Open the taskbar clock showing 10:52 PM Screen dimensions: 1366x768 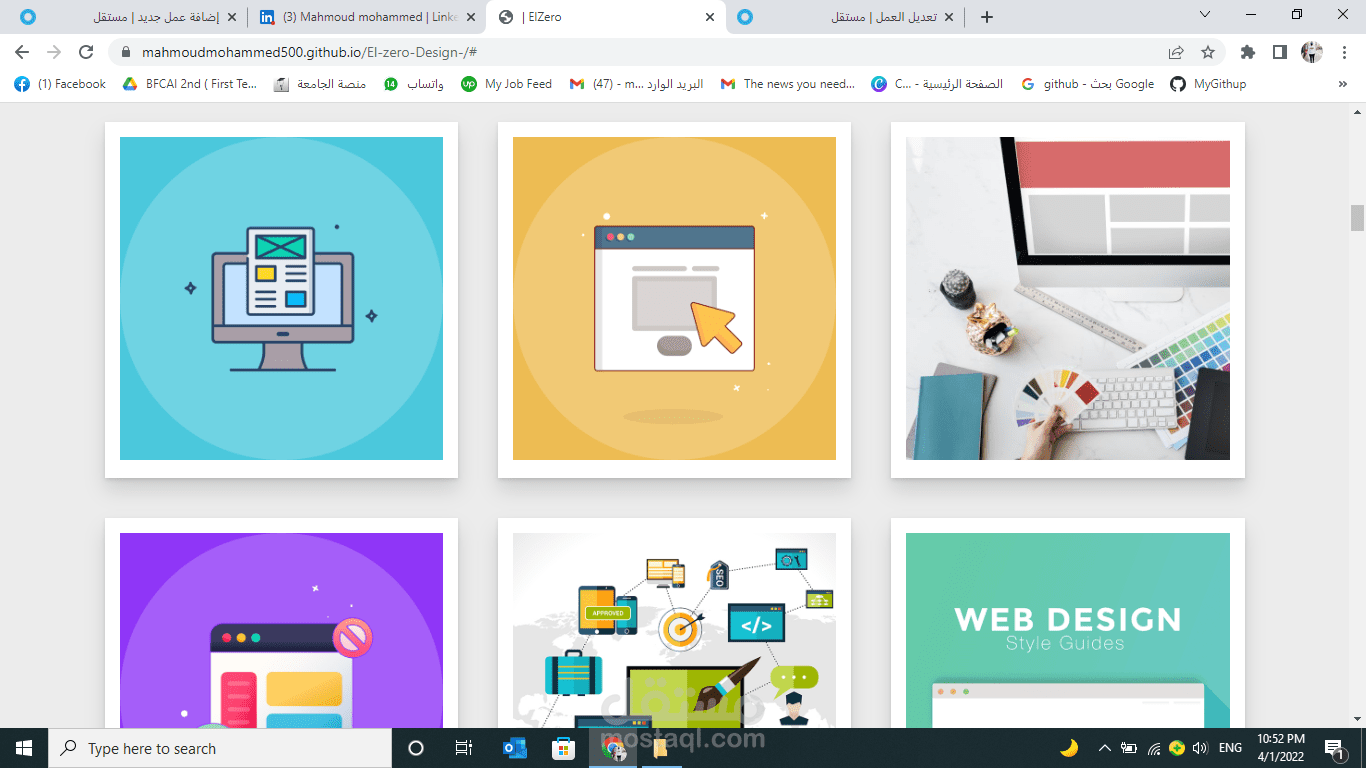click(x=1282, y=748)
